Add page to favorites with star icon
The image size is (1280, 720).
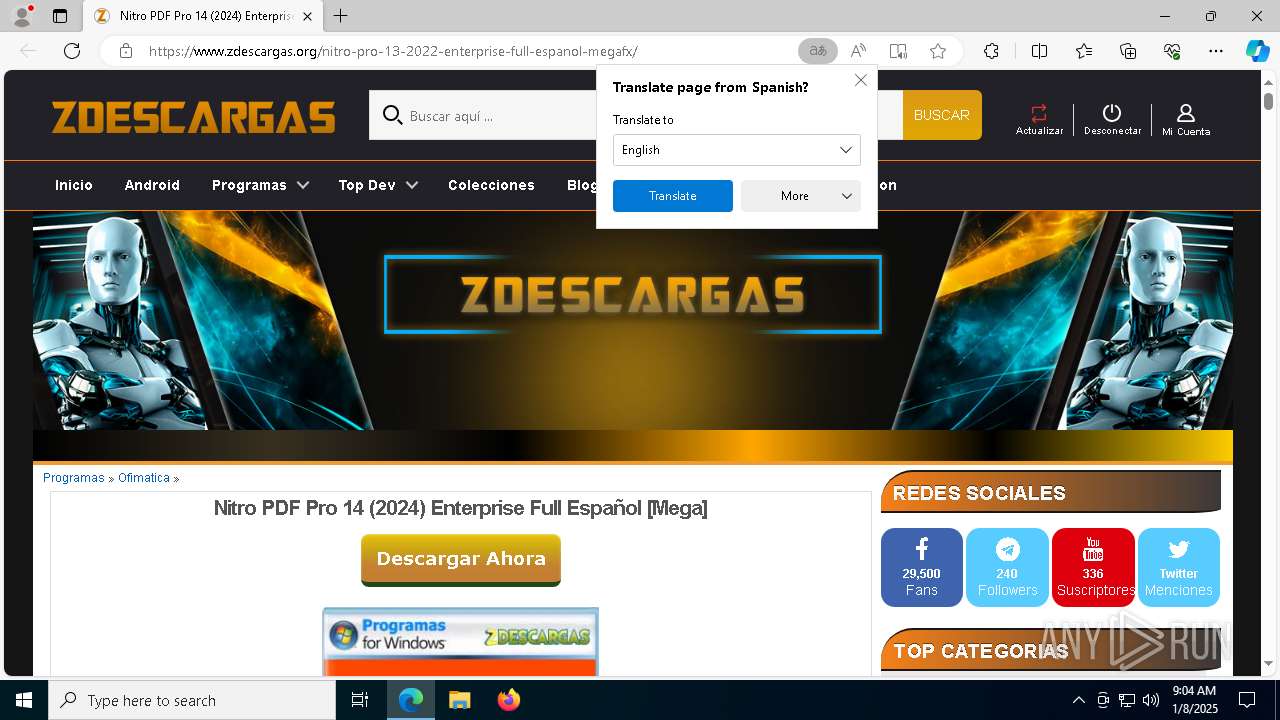point(938,51)
